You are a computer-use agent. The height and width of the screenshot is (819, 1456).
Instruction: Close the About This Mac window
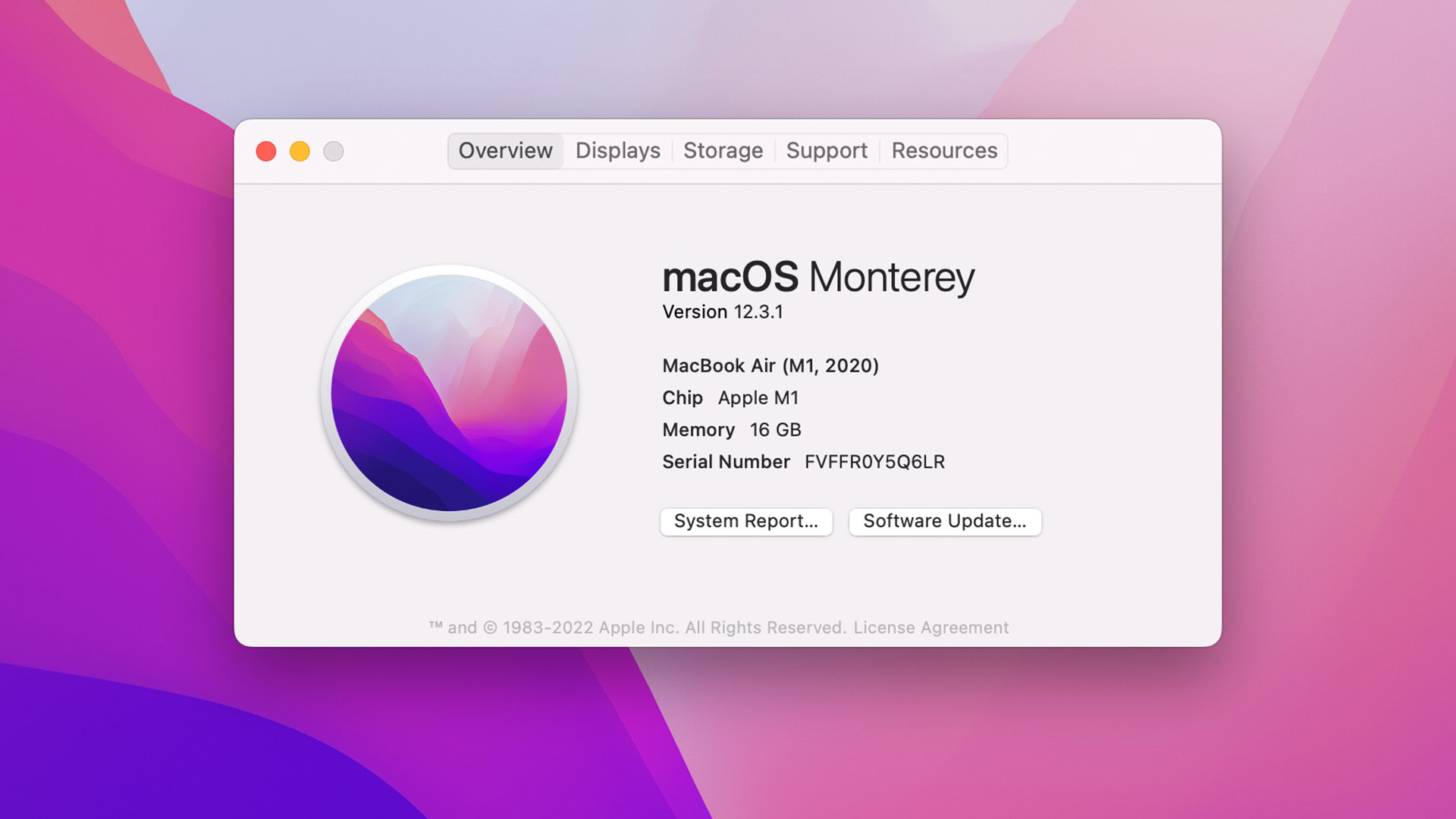pyautogui.click(x=266, y=152)
